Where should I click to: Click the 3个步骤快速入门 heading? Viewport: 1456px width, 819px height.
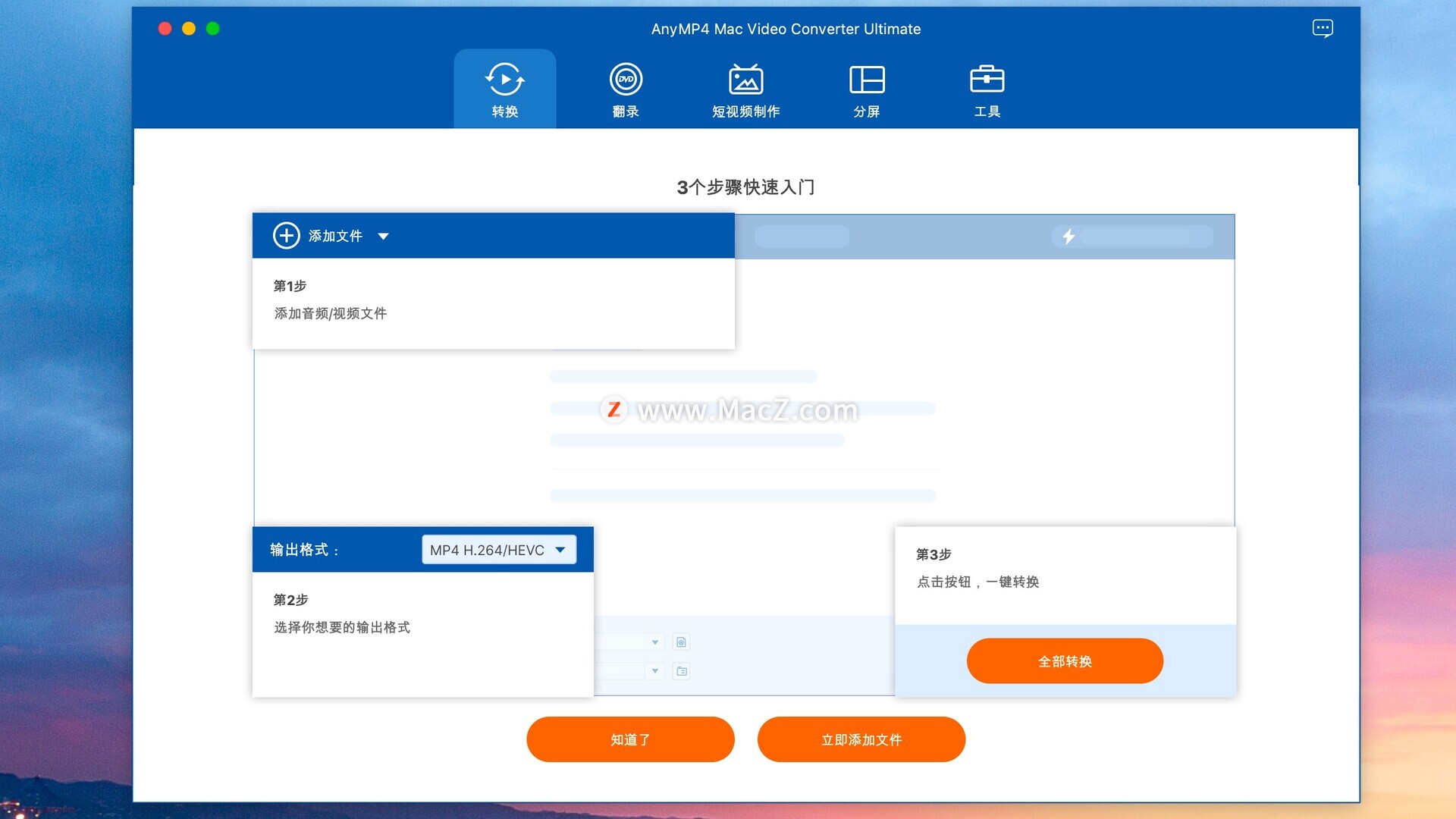745,187
